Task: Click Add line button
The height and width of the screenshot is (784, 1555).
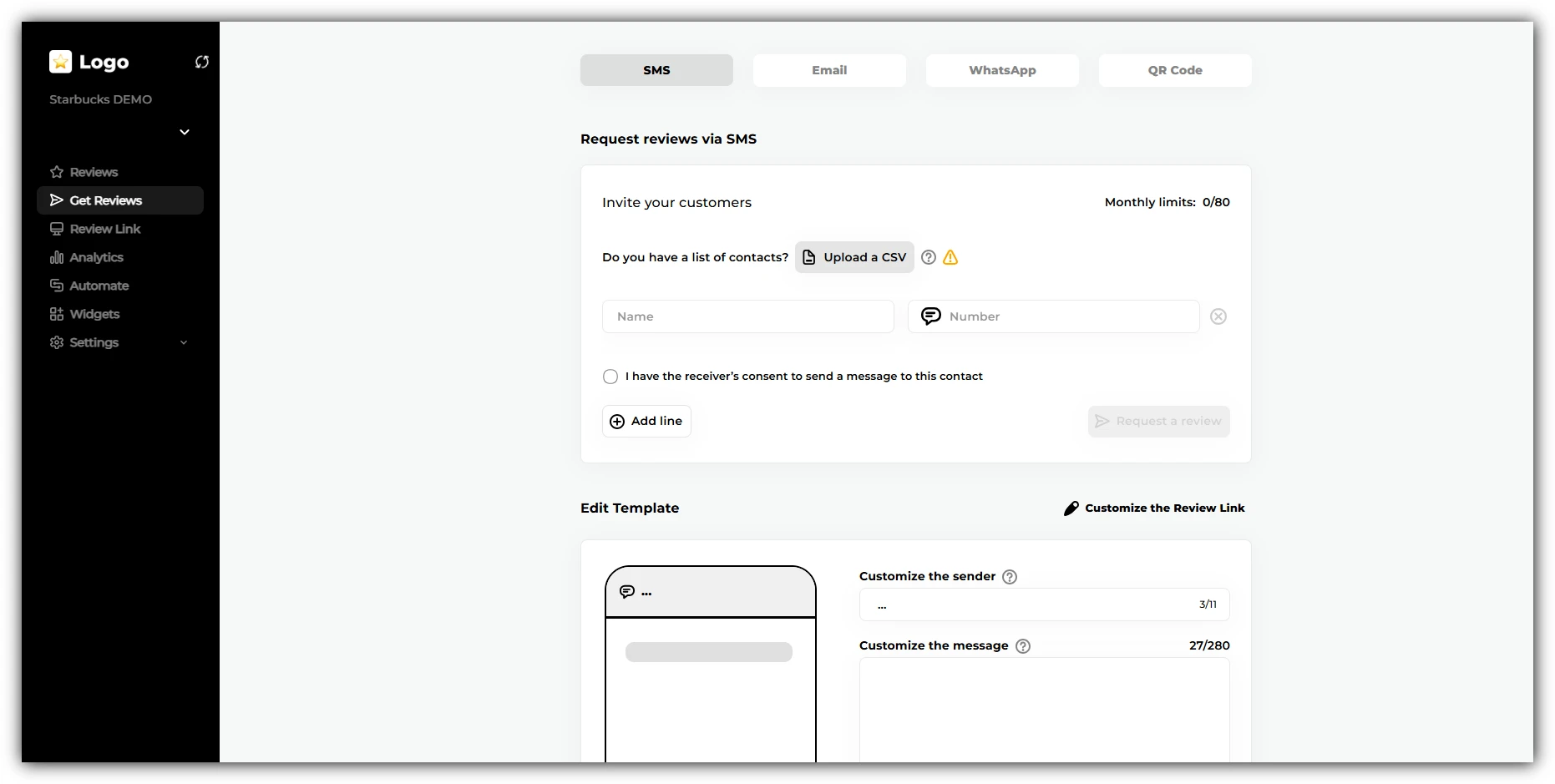Action: pyautogui.click(x=646, y=421)
